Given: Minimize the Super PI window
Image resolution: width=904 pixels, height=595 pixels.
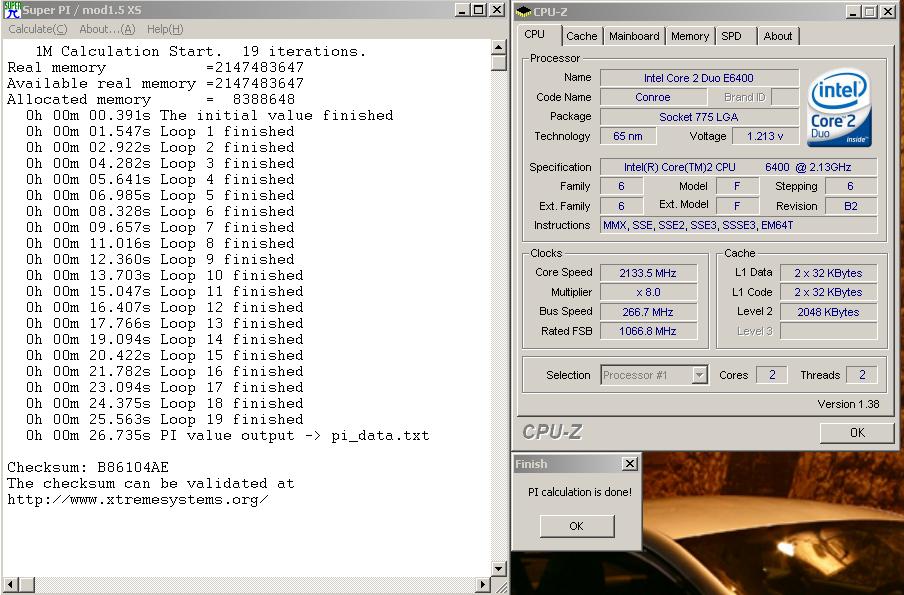Looking at the screenshot, I should [462, 10].
